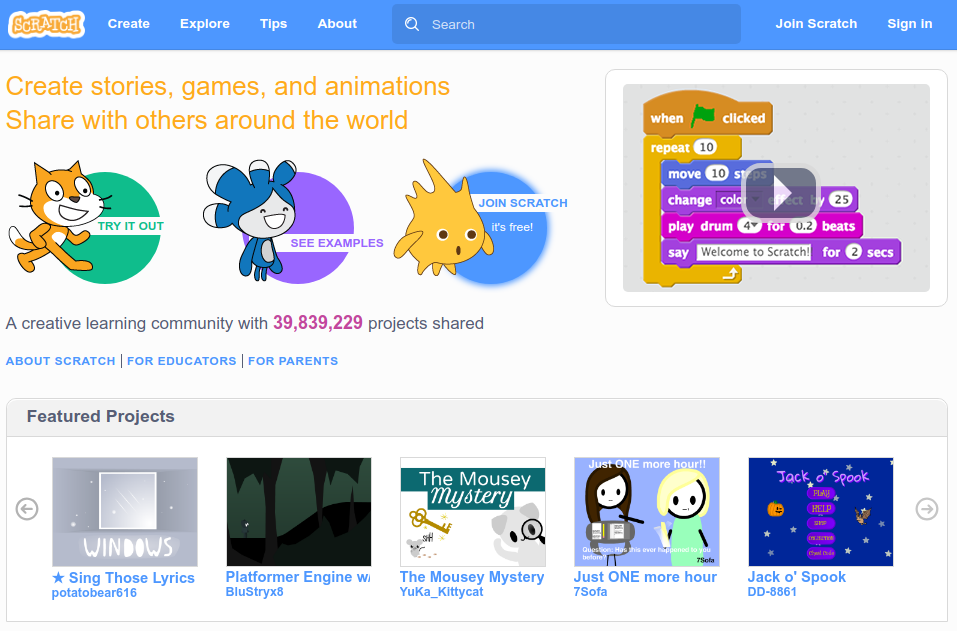Open the Create menu item
Image resolution: width=957 pixels, height=631 pixels.
[x=129, y=24]
